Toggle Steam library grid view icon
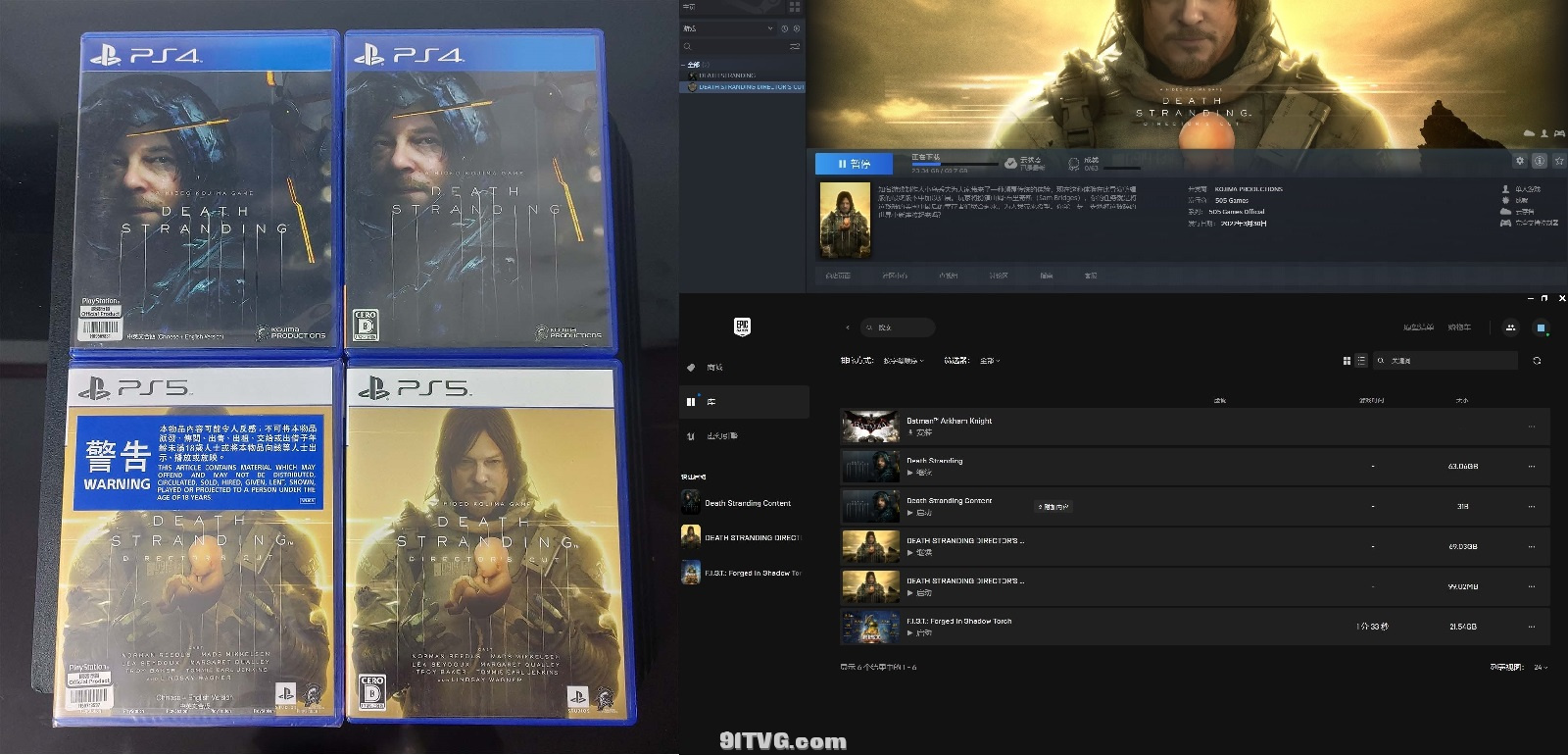 point(795,7)
